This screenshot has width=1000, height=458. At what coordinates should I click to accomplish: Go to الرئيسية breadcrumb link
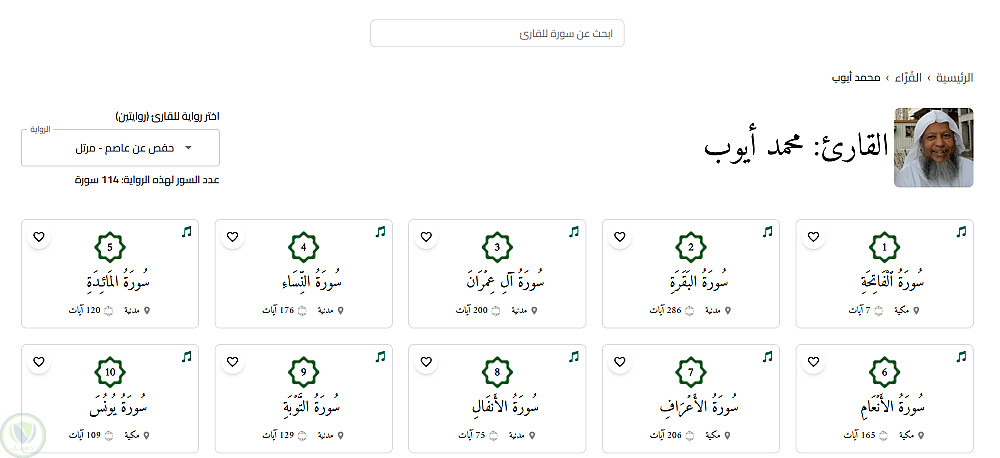[x=955, y=77]
